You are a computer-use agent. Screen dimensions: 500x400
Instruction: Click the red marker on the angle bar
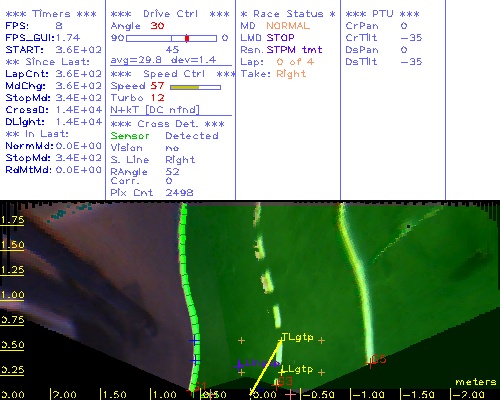(187, 38)
